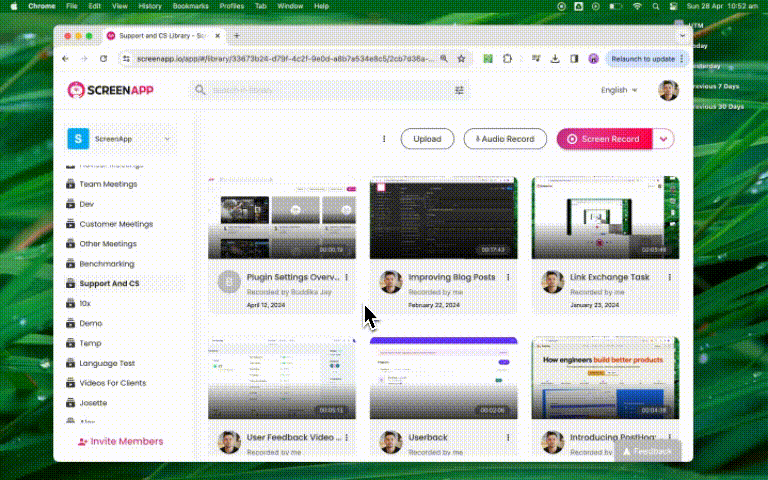
Task: Expand the Screen Record dropdown arrow
Action: [664, 139]
